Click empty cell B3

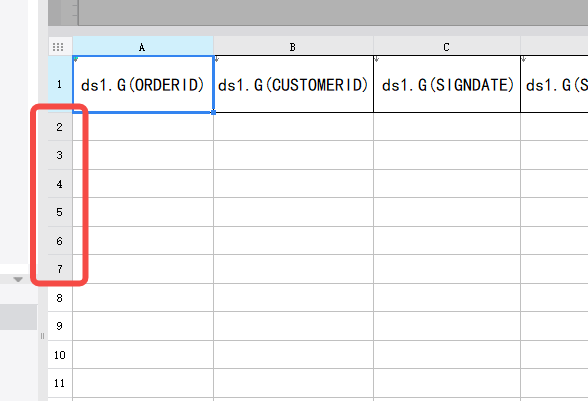pos(293,155)
